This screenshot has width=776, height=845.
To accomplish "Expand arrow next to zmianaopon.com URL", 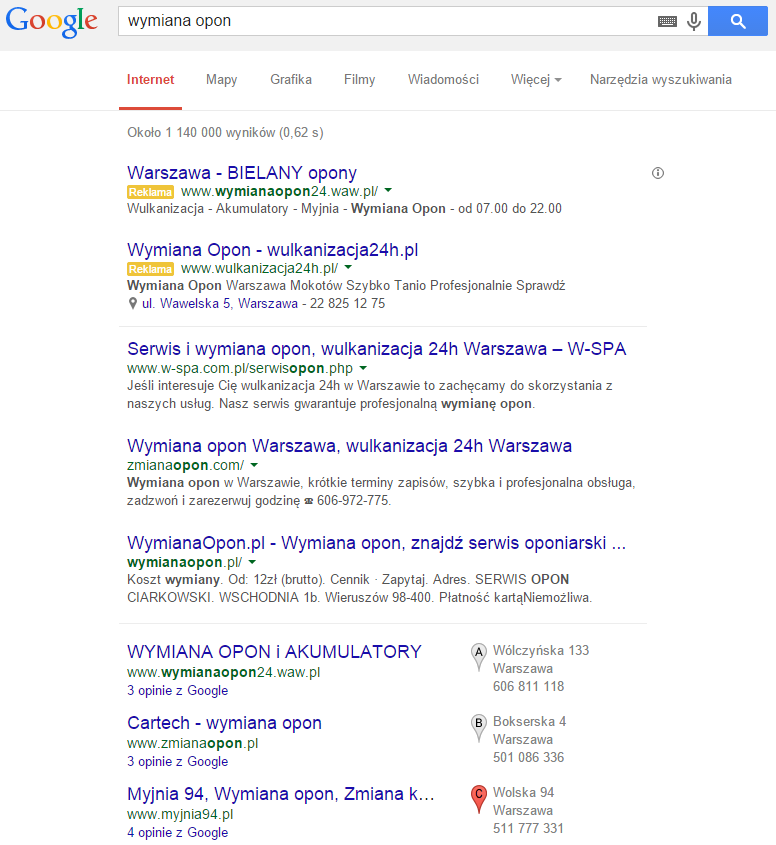I will [x=254, y=465].
